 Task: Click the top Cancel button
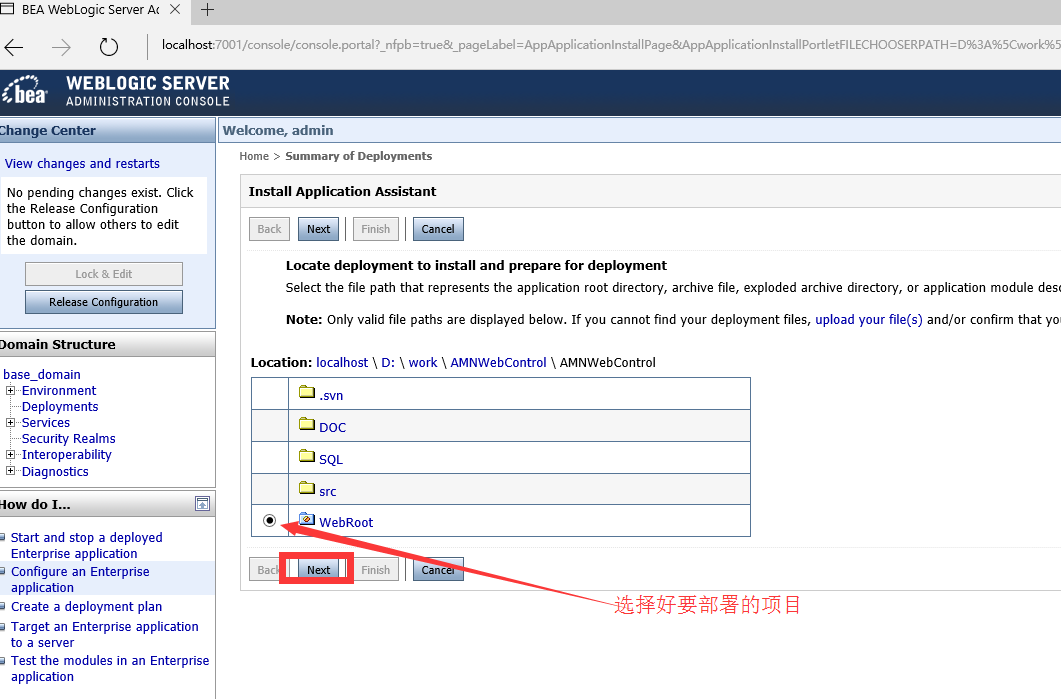(x=438, y=229)
